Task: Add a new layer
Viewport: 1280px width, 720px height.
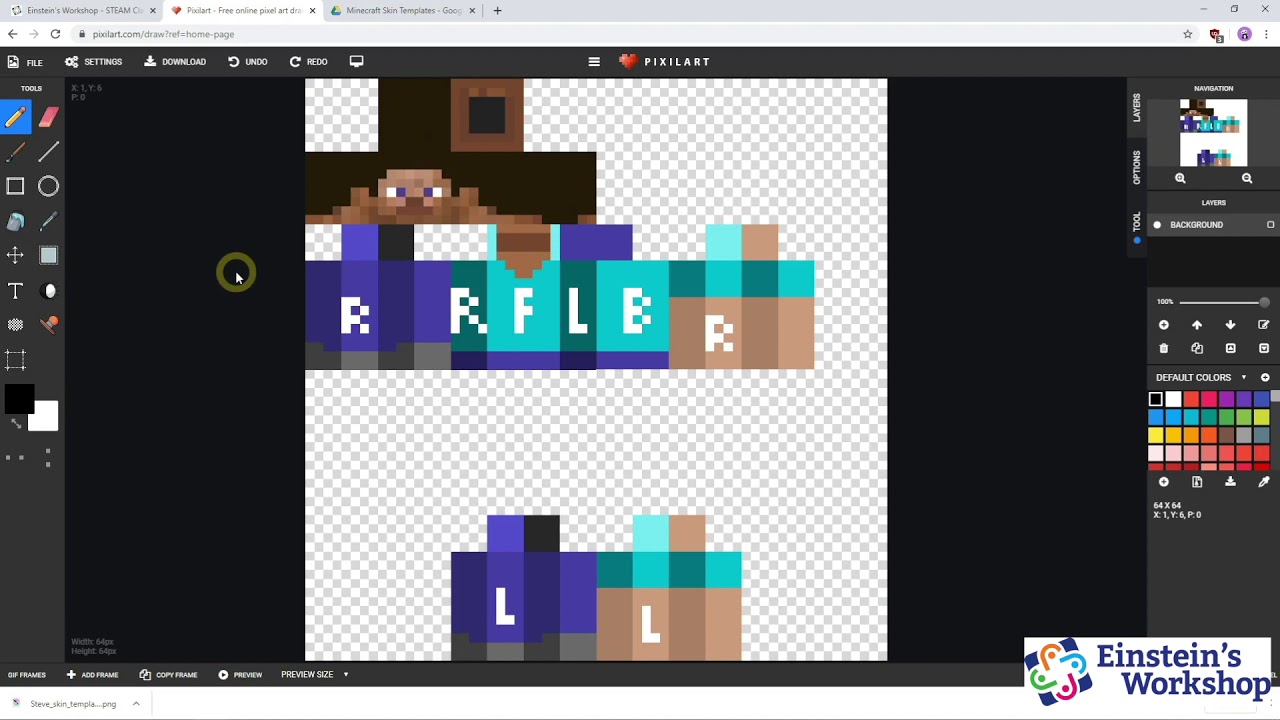Action: (x=1163, y=325)
